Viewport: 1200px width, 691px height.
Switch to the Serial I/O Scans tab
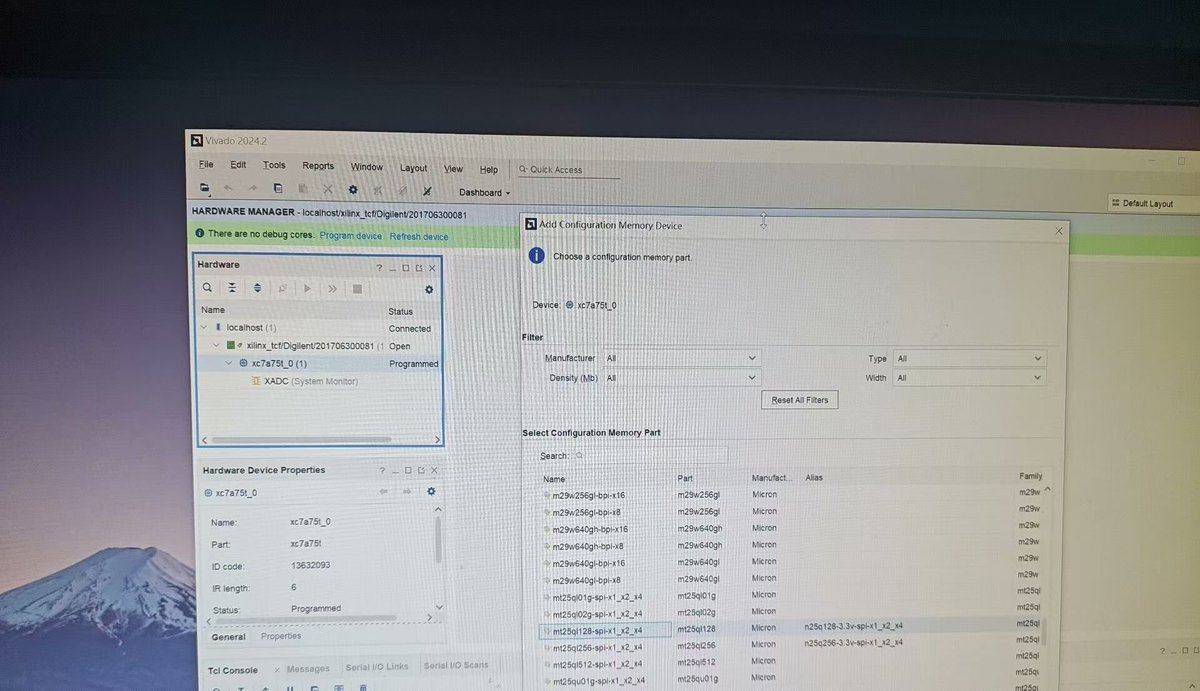(456, 666)
